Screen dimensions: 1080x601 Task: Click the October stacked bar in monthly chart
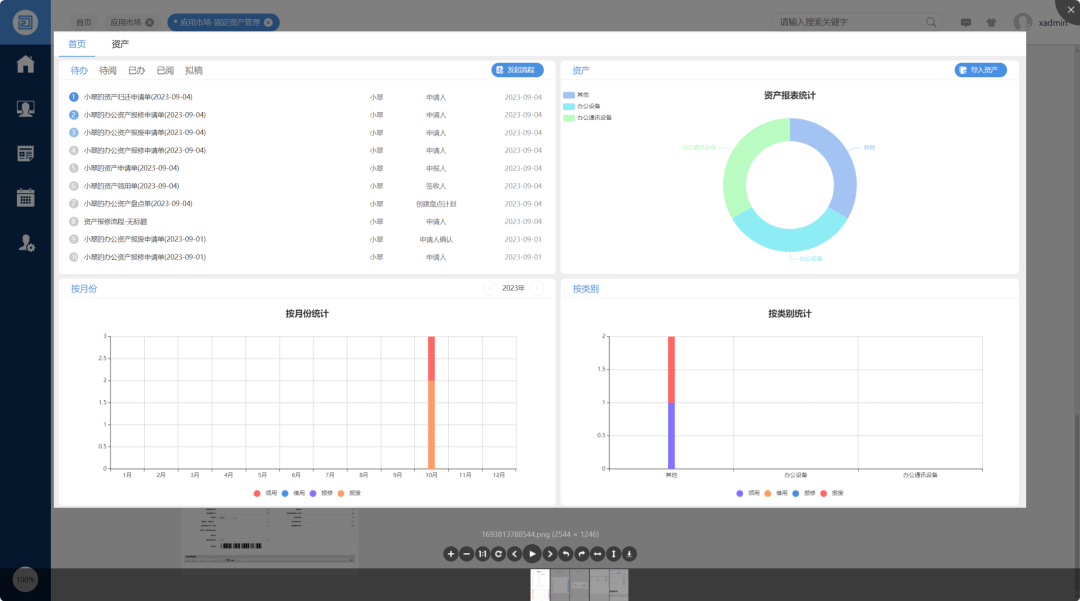tap(431, 402)
